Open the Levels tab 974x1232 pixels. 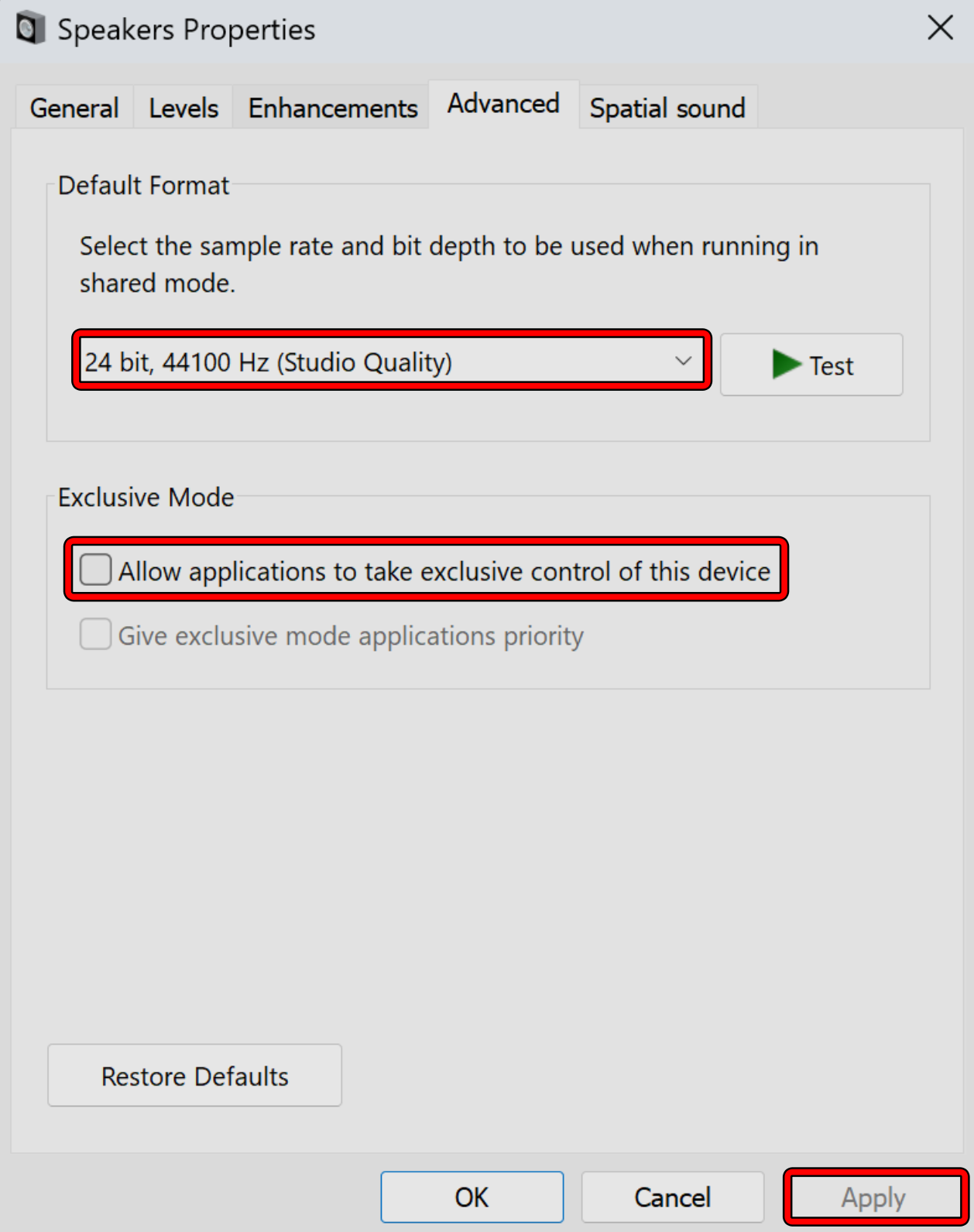pos(183,108)
